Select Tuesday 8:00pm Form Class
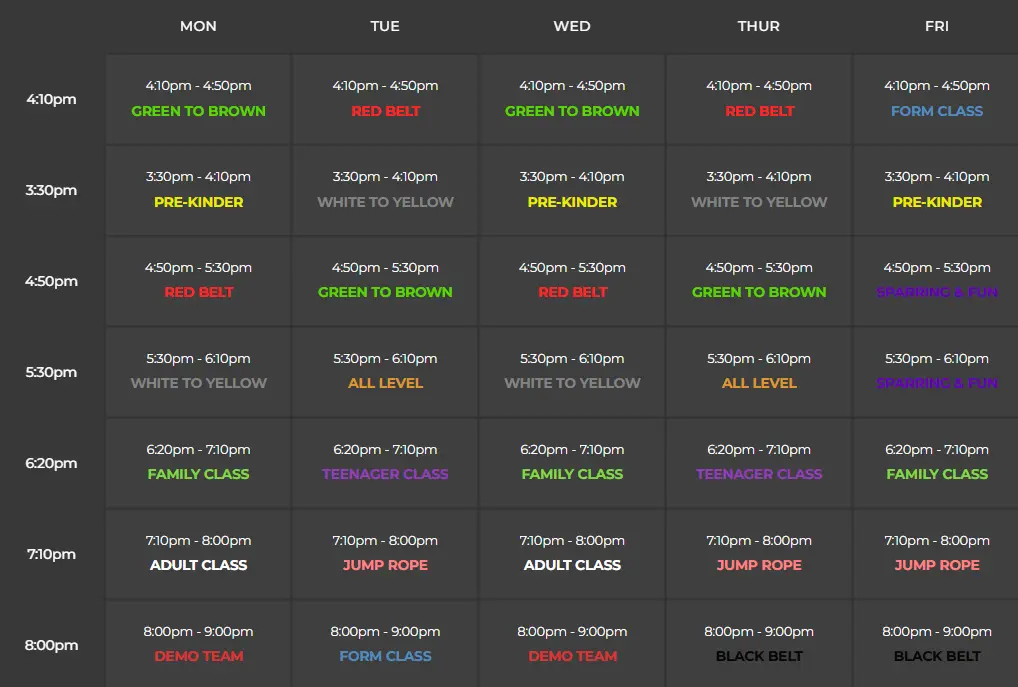The height and width of the screenshot is (687, 1018). coord(385,656)
